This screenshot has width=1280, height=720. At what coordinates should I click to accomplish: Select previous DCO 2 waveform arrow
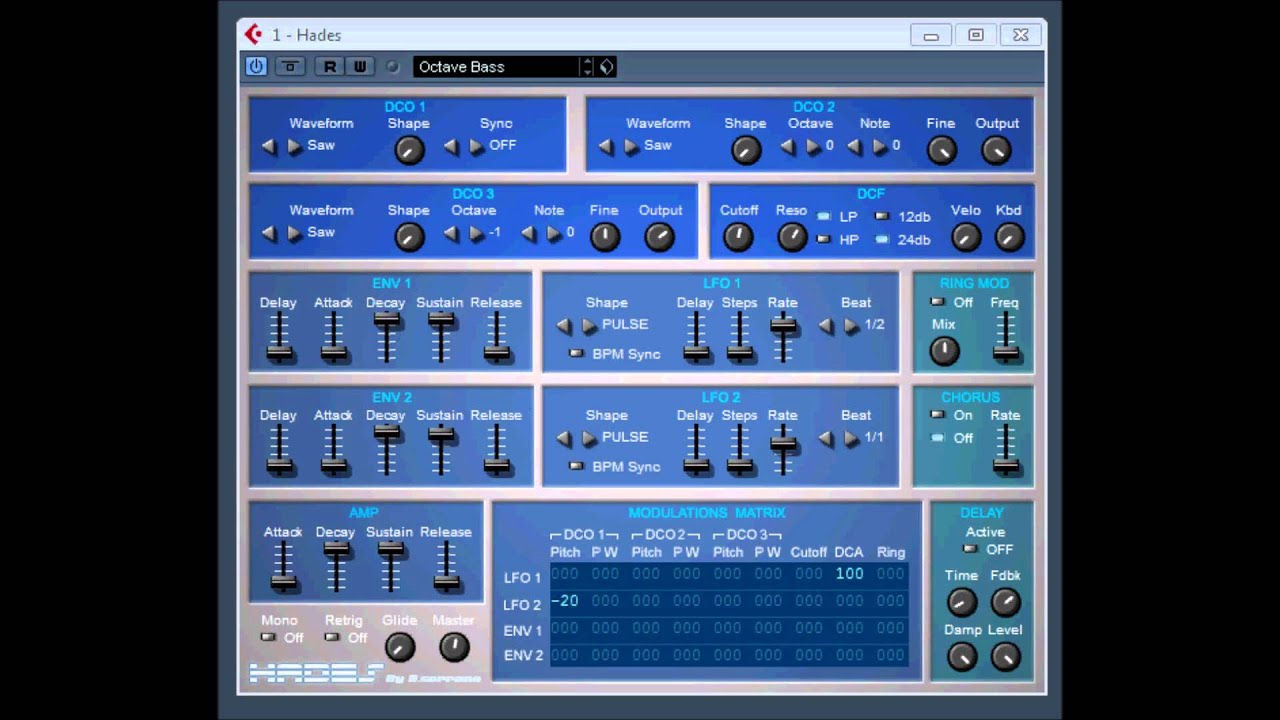606,146
